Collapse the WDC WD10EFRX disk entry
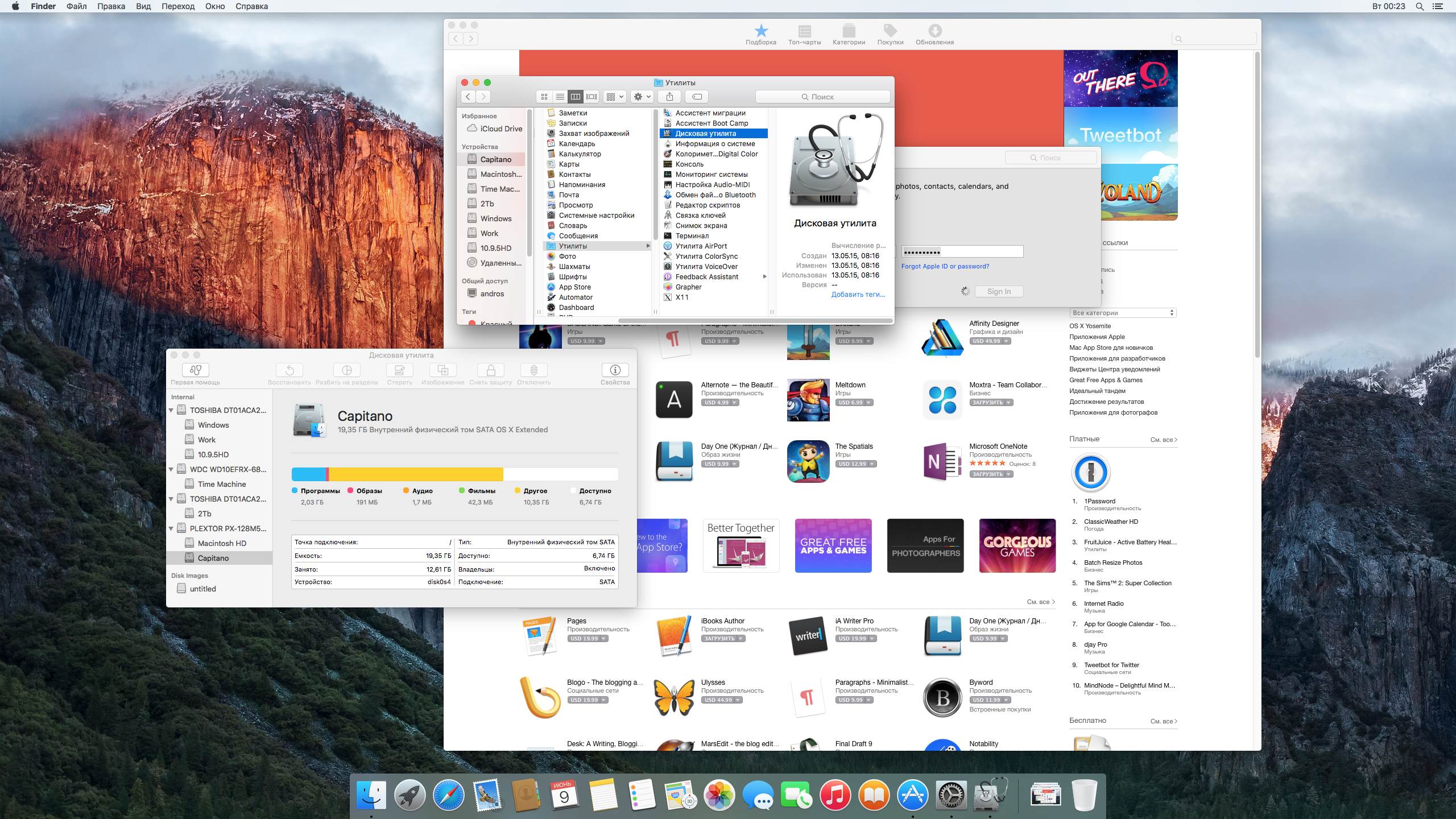This screenshot has width=1456, height=819. click(x=171, y=469)
